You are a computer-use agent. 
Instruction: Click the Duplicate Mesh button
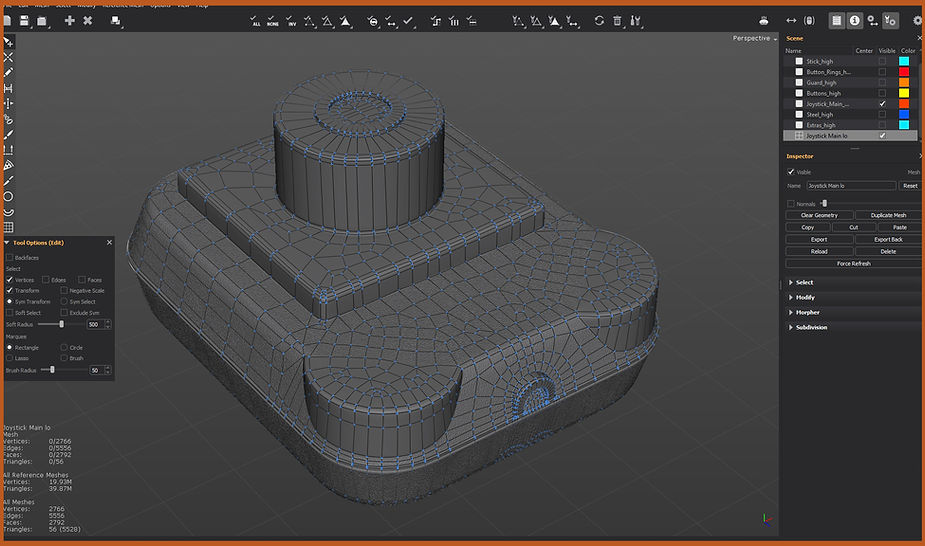pos(888,215)
